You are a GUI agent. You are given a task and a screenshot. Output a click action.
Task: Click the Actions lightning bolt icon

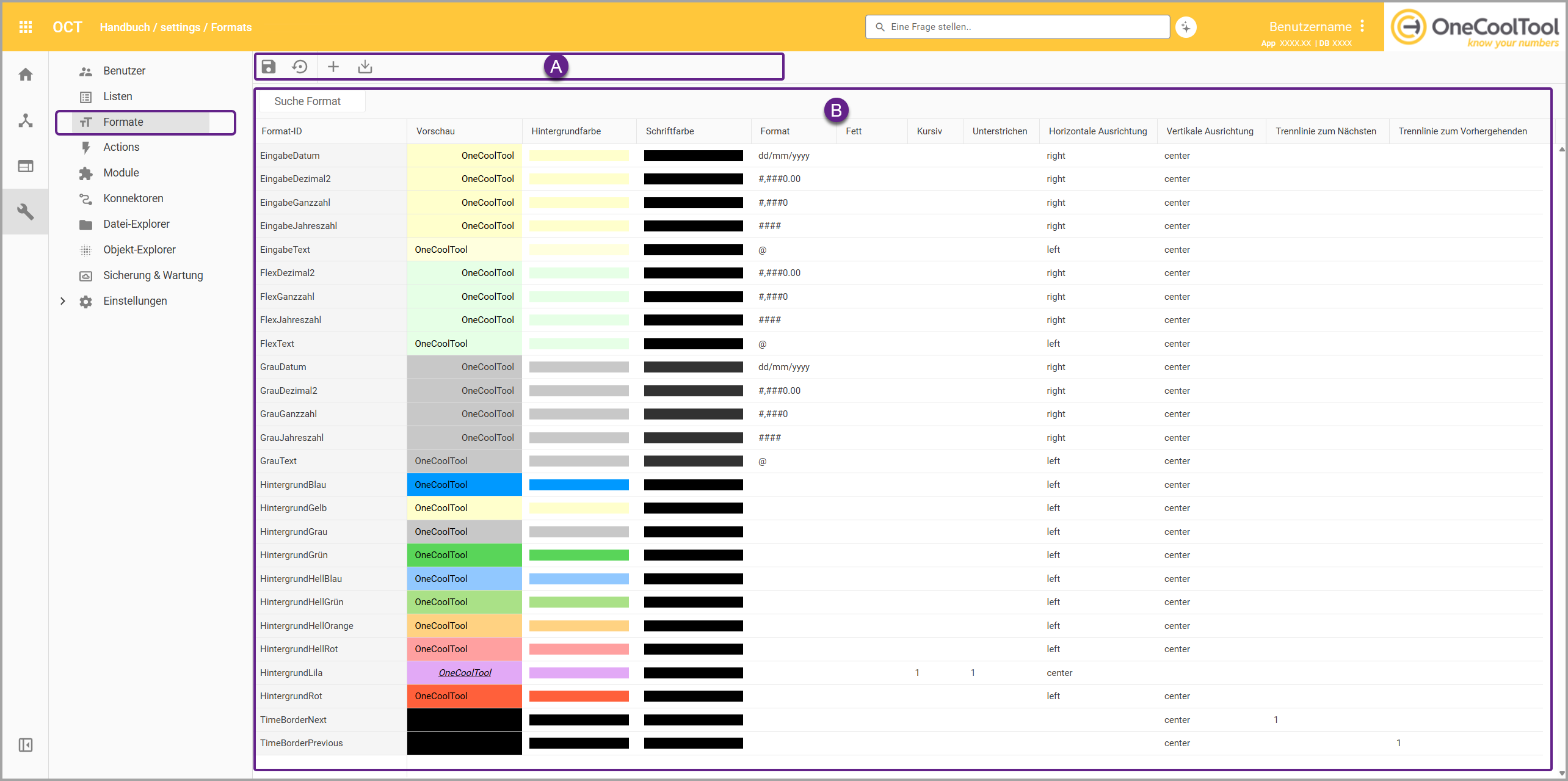pyautogui.click(x=86, y=148)
